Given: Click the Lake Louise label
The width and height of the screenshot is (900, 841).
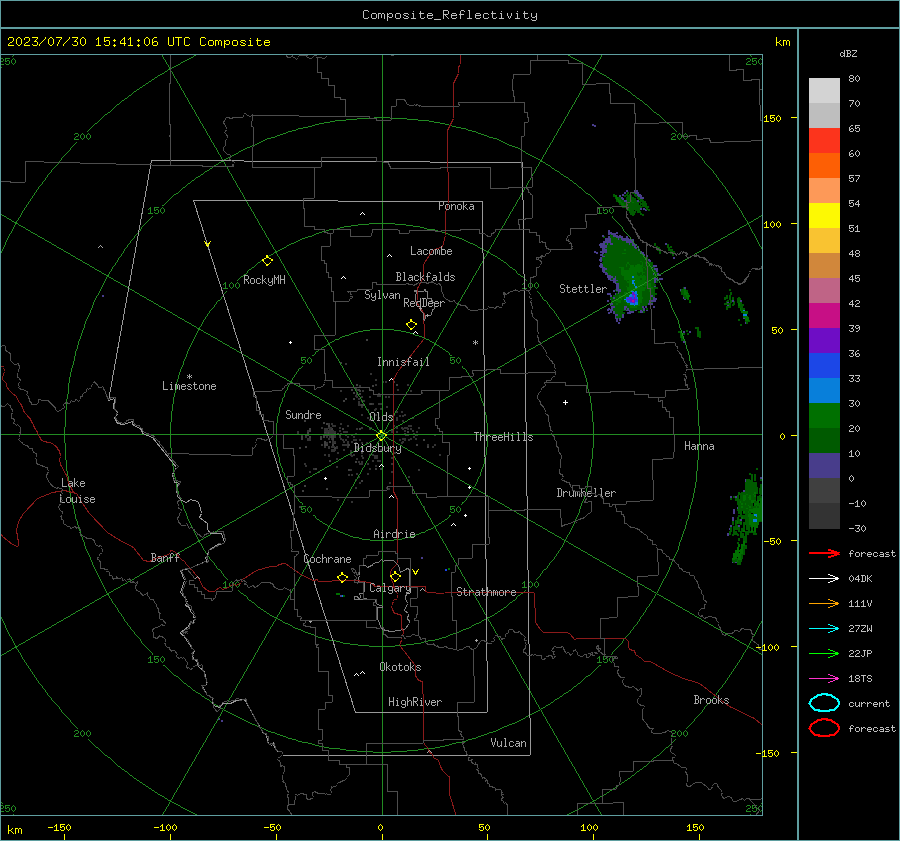Looking at the screenshot, I should tap(77, 491).
